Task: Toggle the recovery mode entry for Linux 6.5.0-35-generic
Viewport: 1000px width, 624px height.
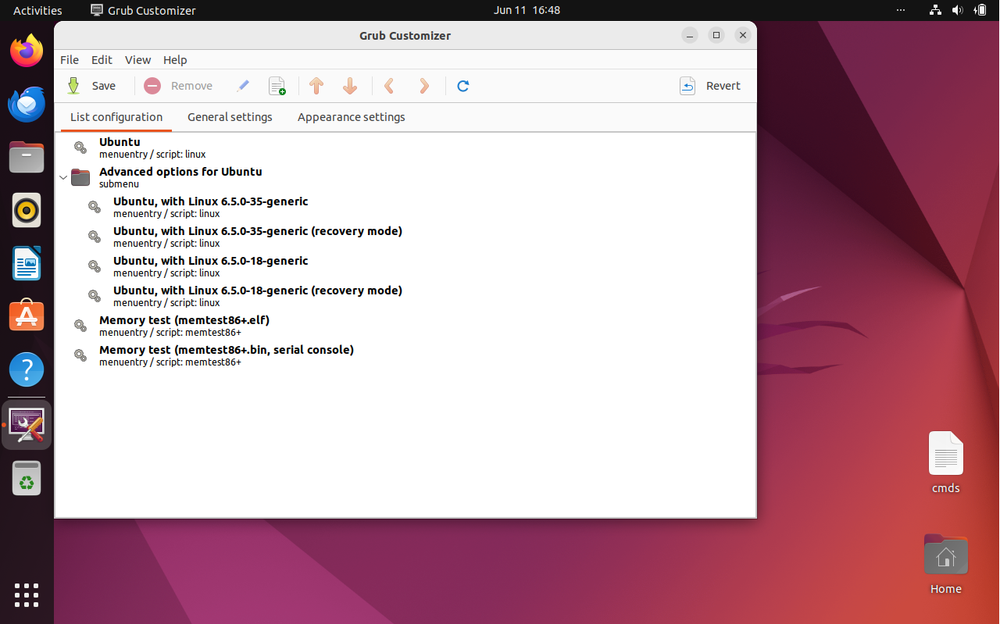Action: (x=94, y=236)
